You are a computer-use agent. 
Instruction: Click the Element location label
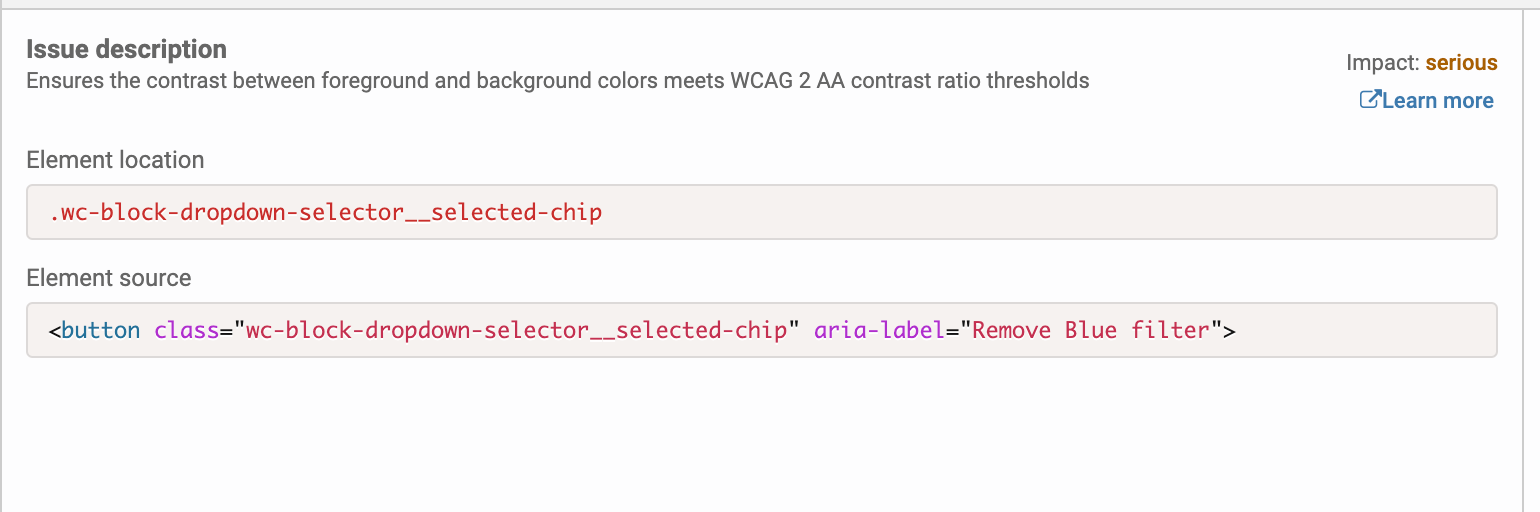point(115,160)
